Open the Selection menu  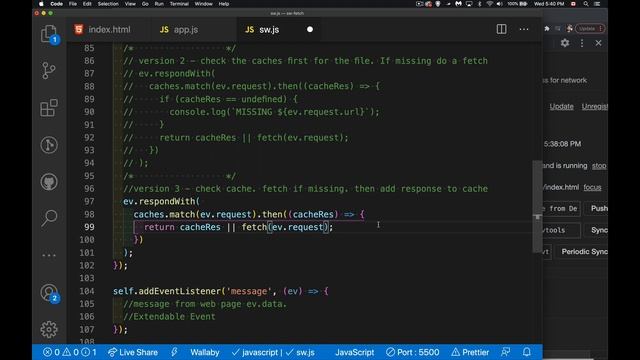click(108, 4)
